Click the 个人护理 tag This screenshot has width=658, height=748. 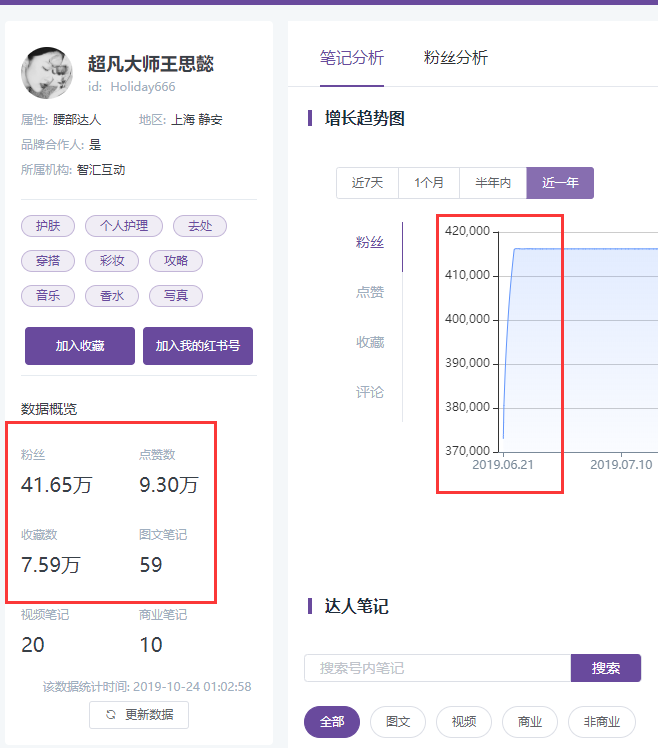click(x=124, y=226)
